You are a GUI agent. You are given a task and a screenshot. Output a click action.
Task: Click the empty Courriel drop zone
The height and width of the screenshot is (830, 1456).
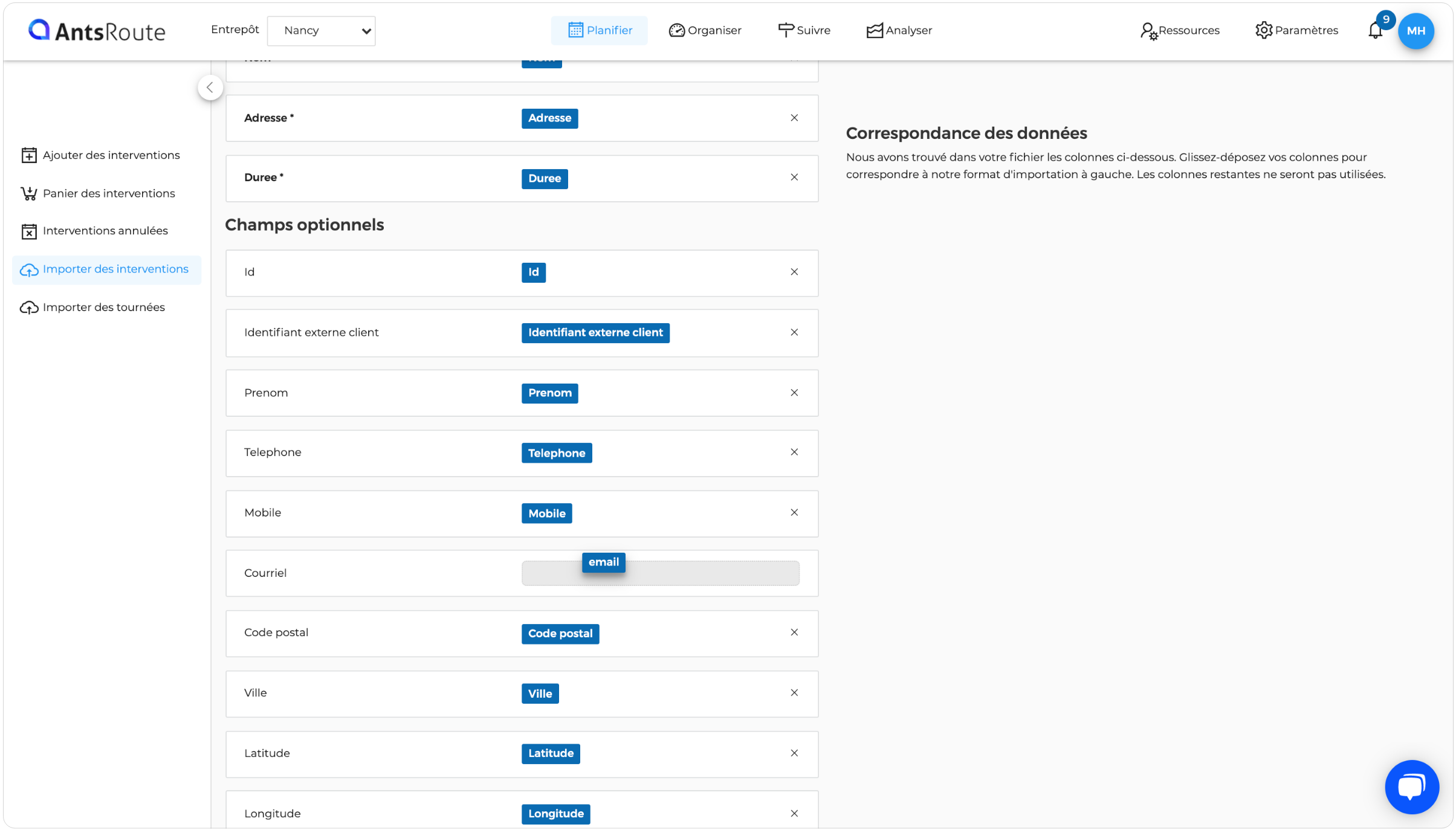[660, 574]
